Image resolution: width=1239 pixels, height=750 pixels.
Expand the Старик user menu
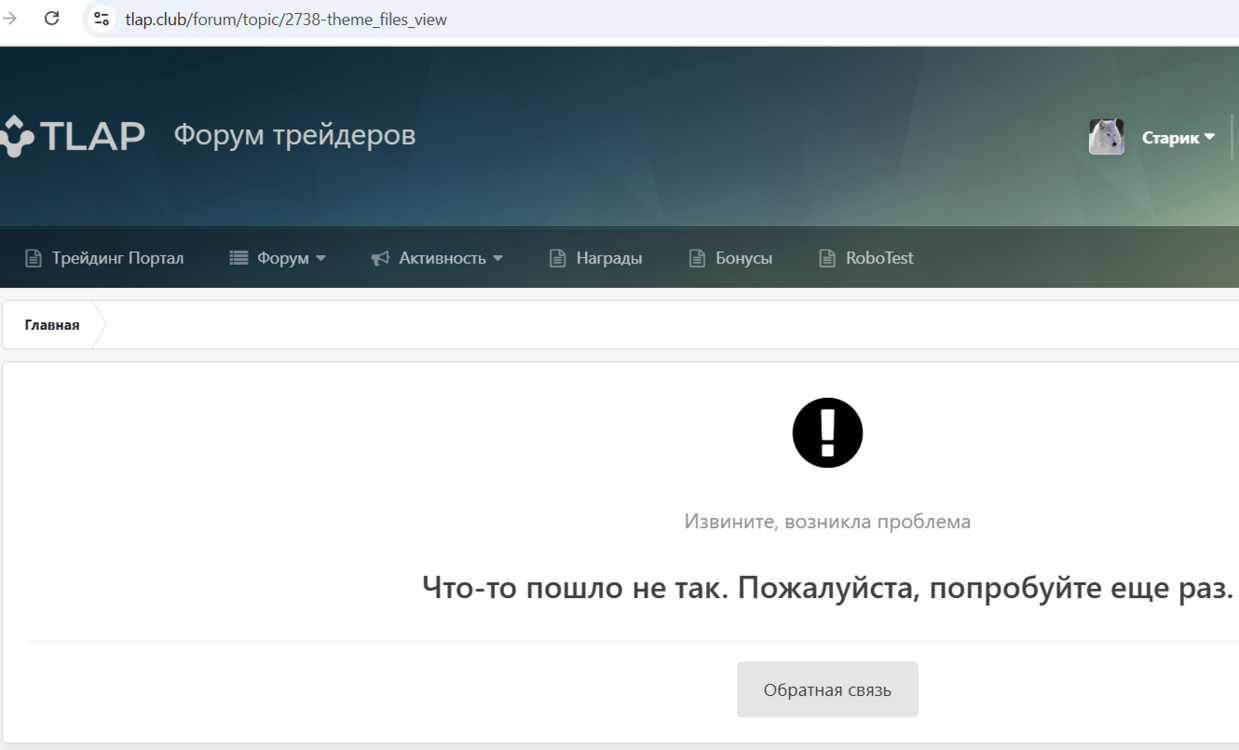pos(1178,138)
